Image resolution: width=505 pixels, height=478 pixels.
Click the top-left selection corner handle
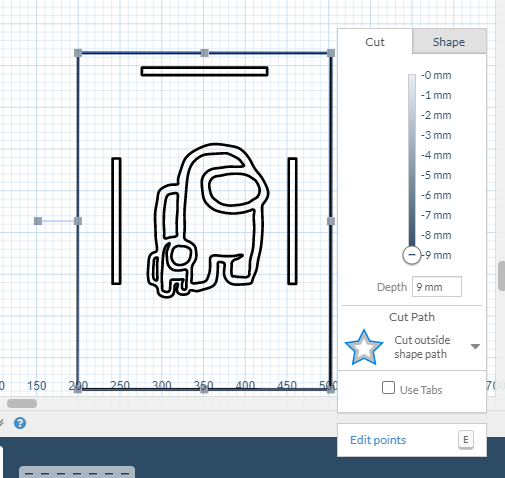[x=78, y=53]
